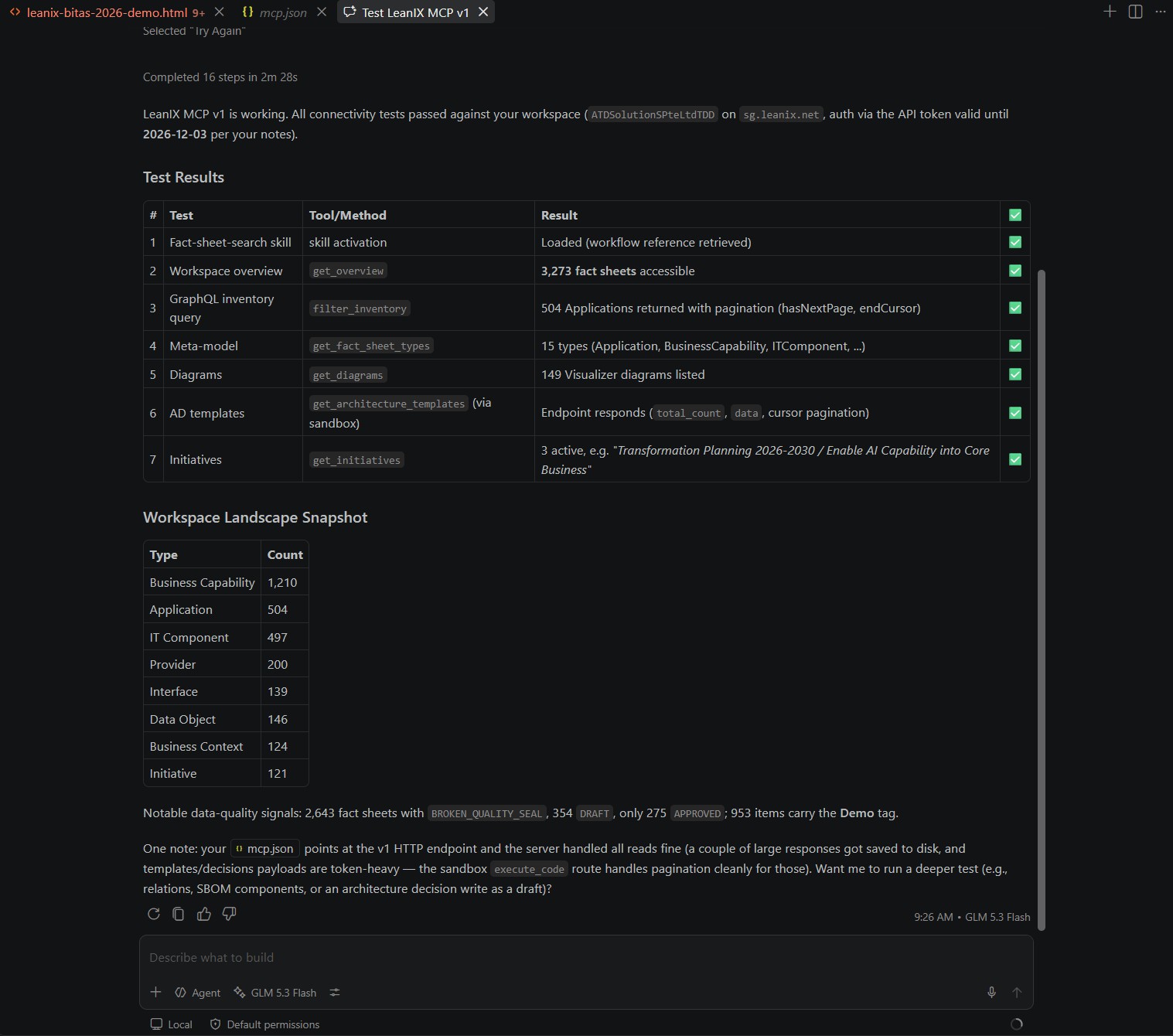Click the 9:26 AM GLM 5.3 Flash timestamp
Image resolution: width=1173 pixels, height=1036 pixels.
click(972, 917)
